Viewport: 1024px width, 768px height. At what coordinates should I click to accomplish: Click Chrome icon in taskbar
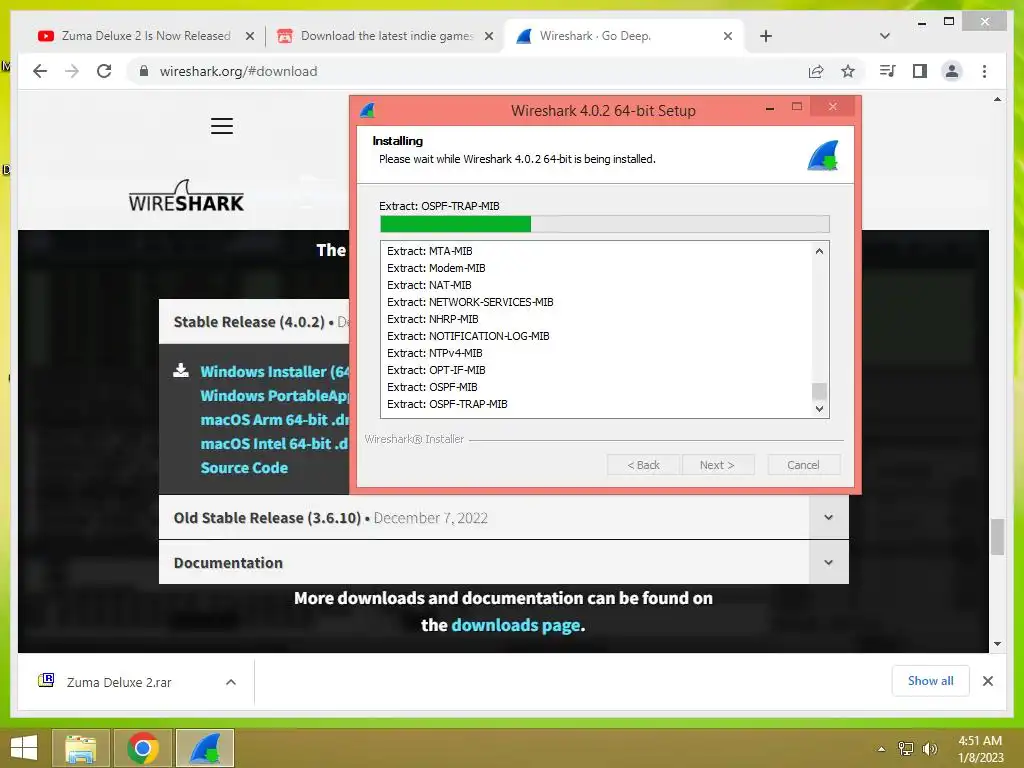[143, 748]
